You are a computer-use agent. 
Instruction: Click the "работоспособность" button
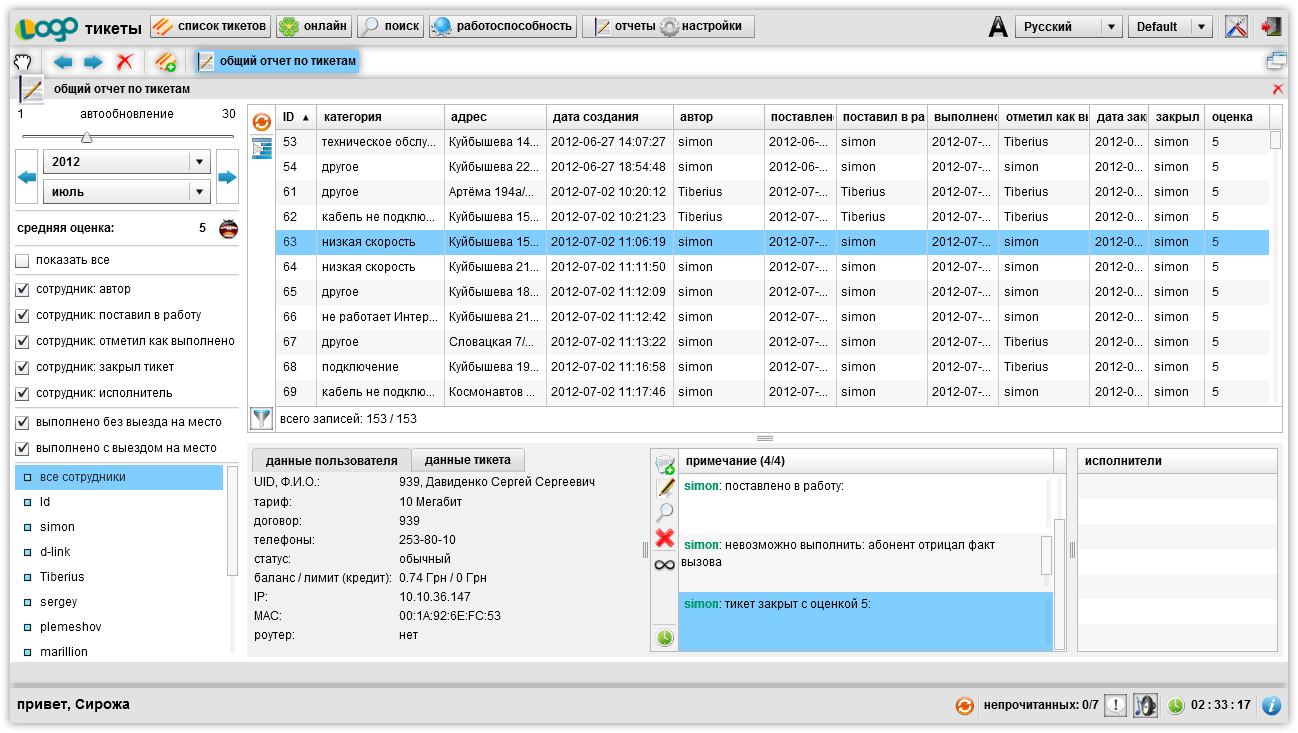coord(503,26)
